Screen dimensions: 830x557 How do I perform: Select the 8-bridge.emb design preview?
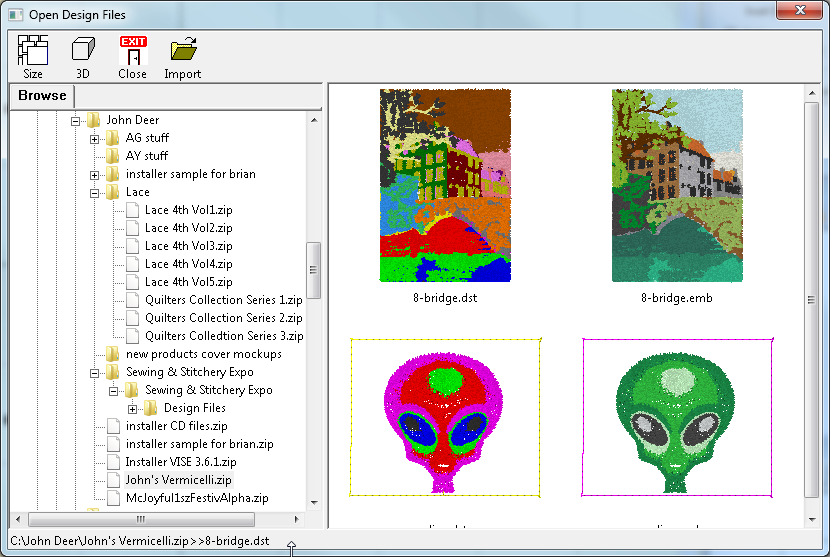(x=677, y=186)
